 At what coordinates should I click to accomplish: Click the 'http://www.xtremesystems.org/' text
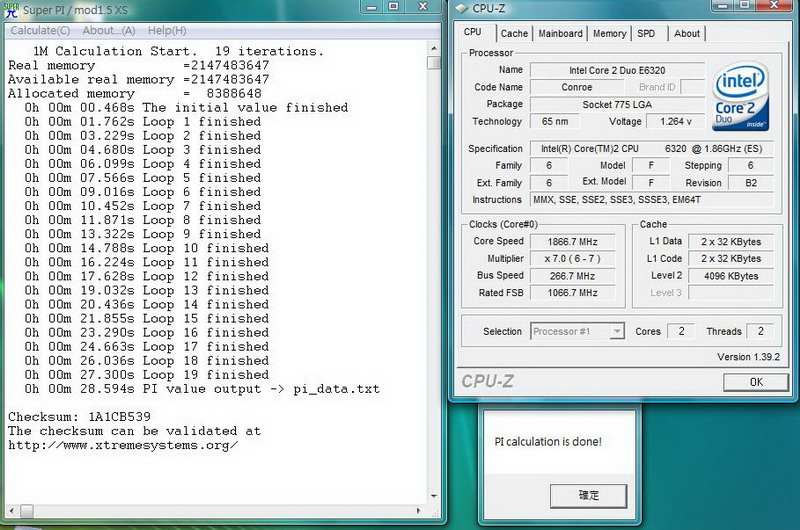point(123,445)
